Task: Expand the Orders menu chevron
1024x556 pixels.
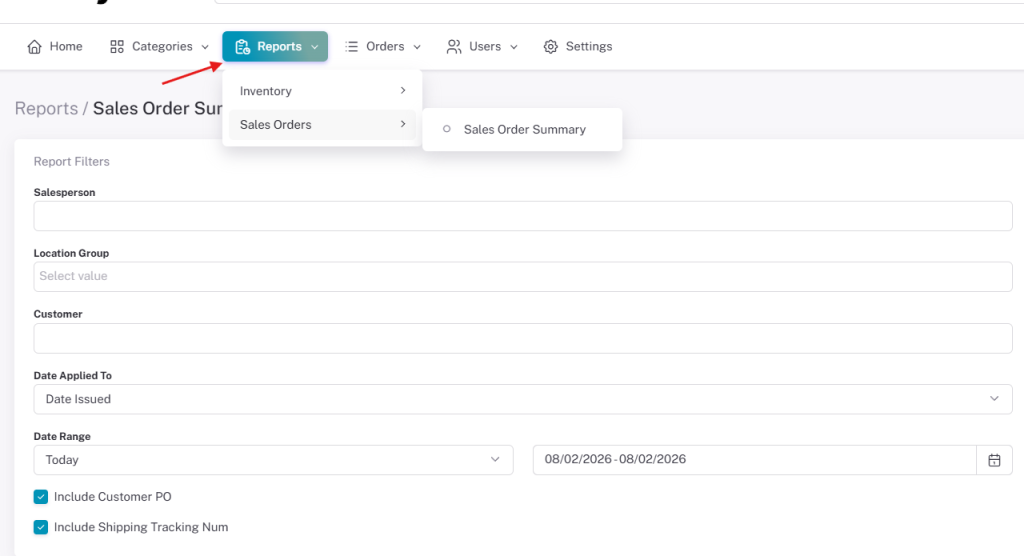Action: coord(417,47)
